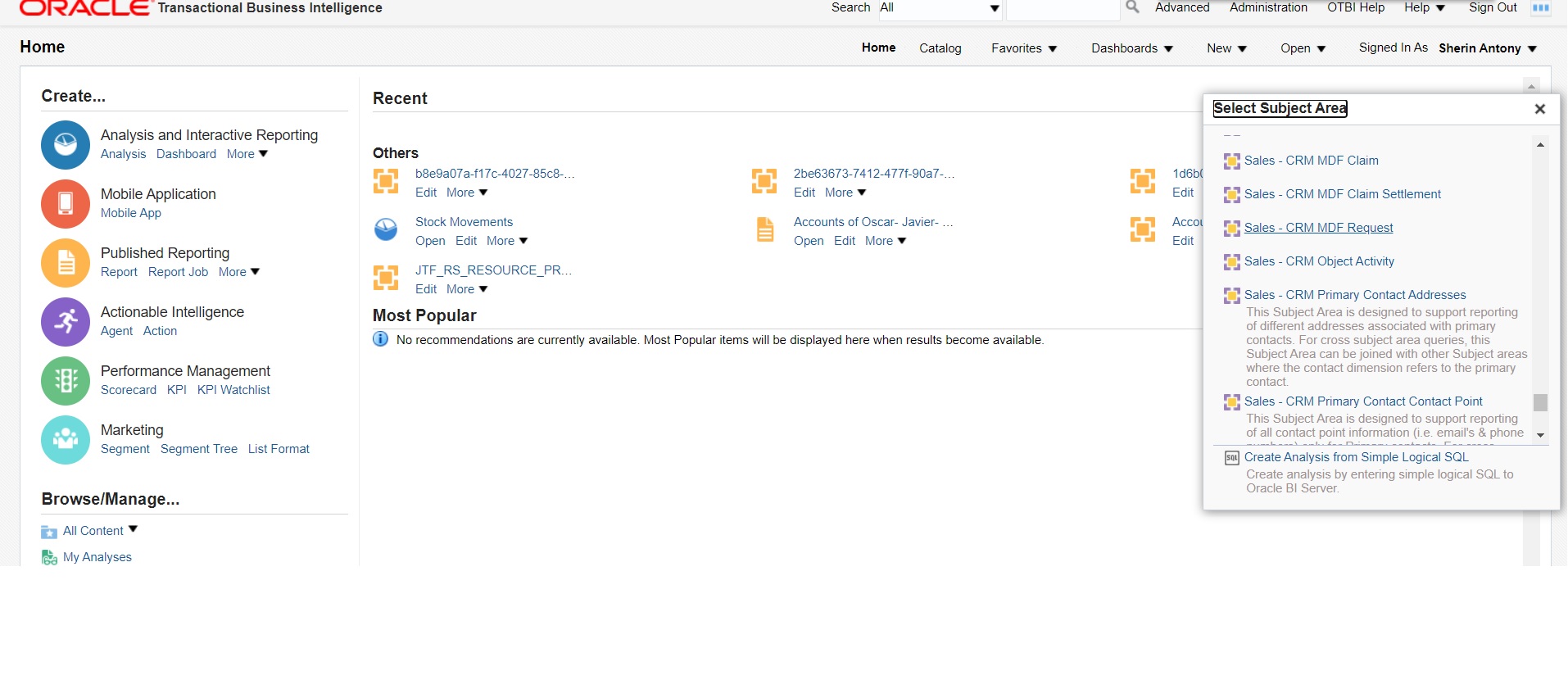Viewport: 1568px width, 680px height.
Task: Click the Primary Contact Contact Point icon
Action: (1231, 402)
